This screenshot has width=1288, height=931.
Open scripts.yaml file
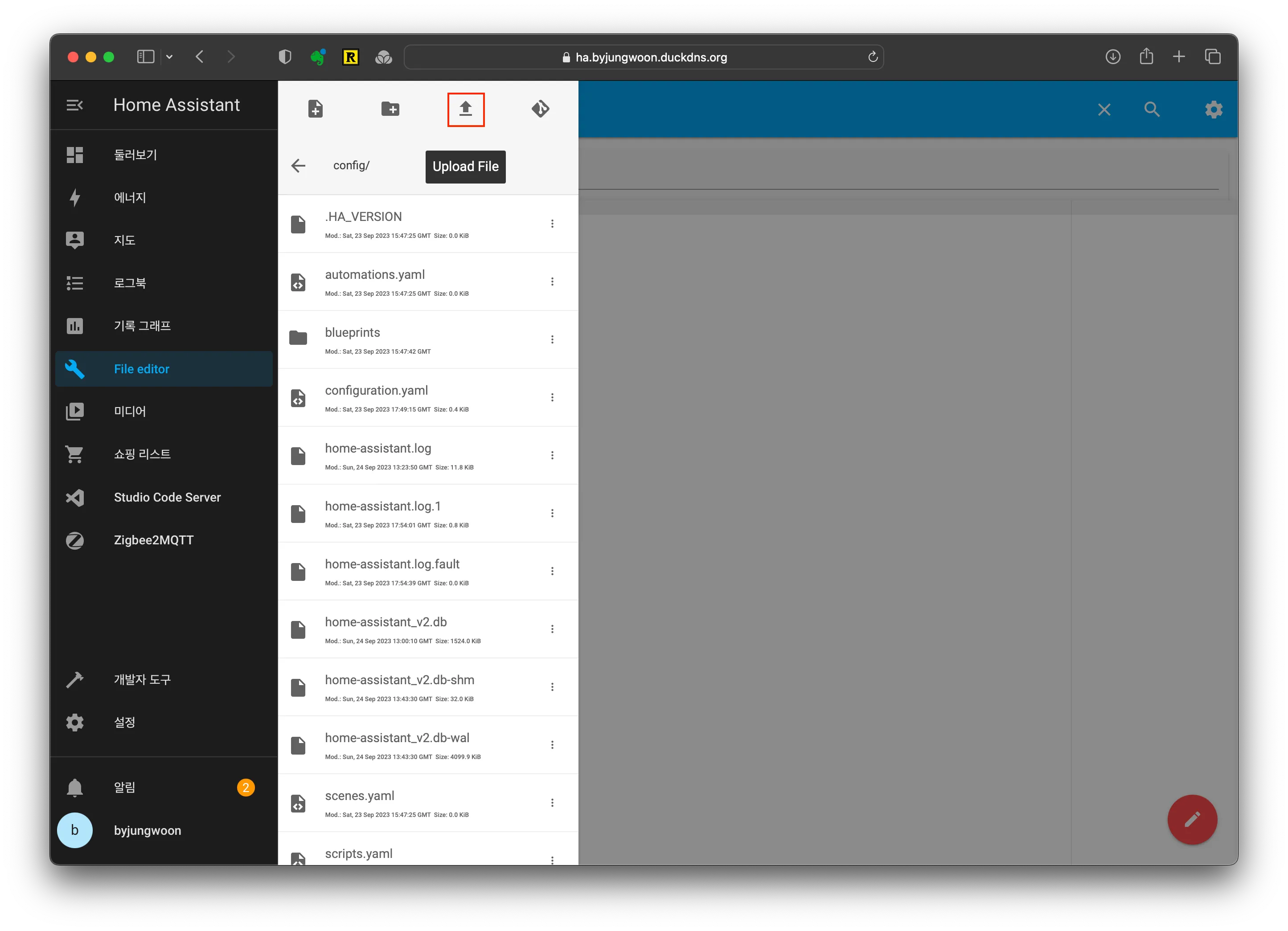tap(428, 849)
